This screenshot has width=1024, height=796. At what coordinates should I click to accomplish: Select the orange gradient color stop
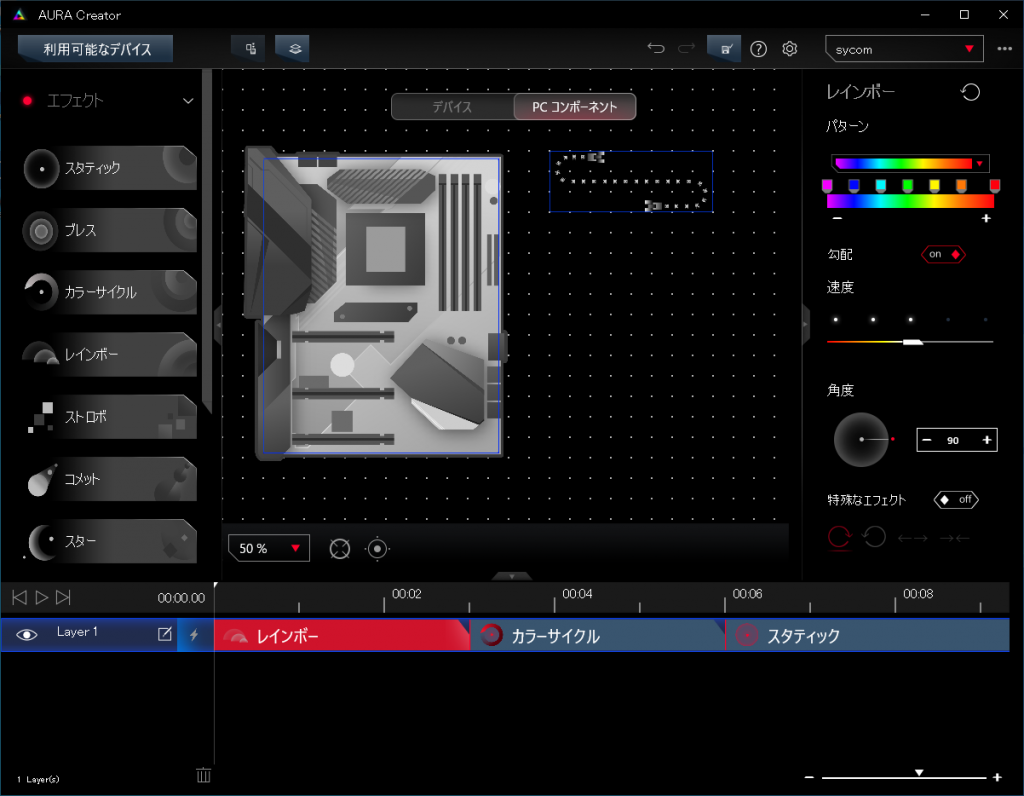pyautogui.click(x=961, y=186)
